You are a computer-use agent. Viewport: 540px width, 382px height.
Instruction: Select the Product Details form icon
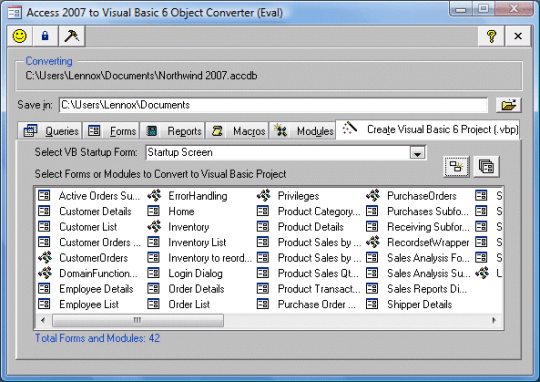(x=263, y=227)
